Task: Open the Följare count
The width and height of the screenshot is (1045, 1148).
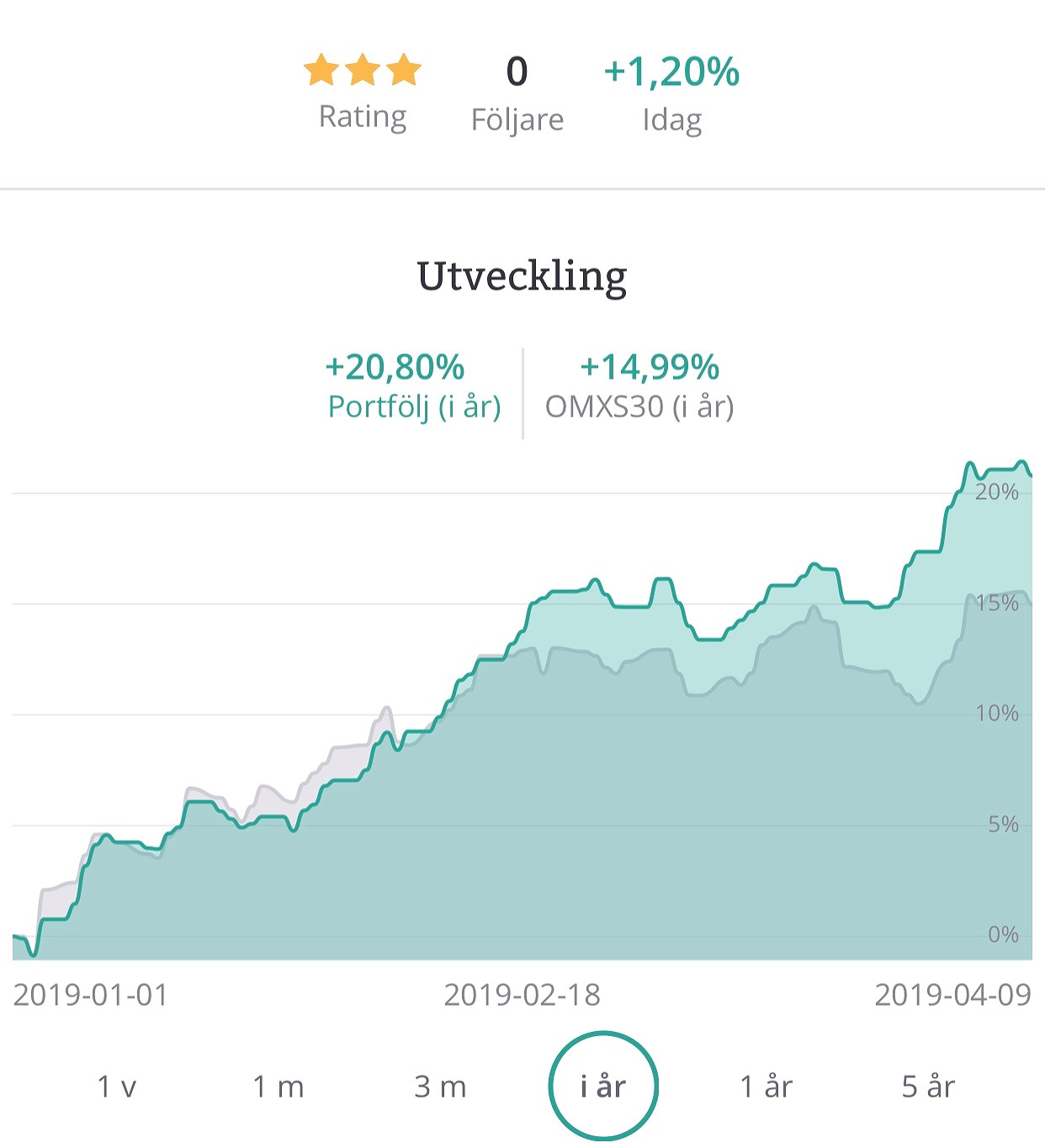Action: [x=517, y=72]
